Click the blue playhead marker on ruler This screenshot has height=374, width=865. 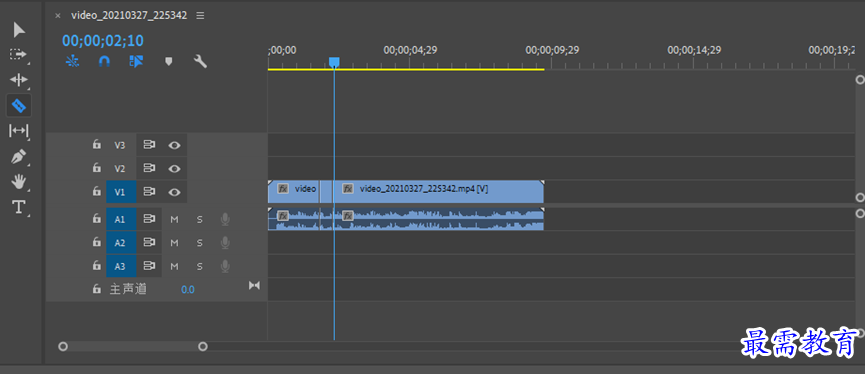334,62
